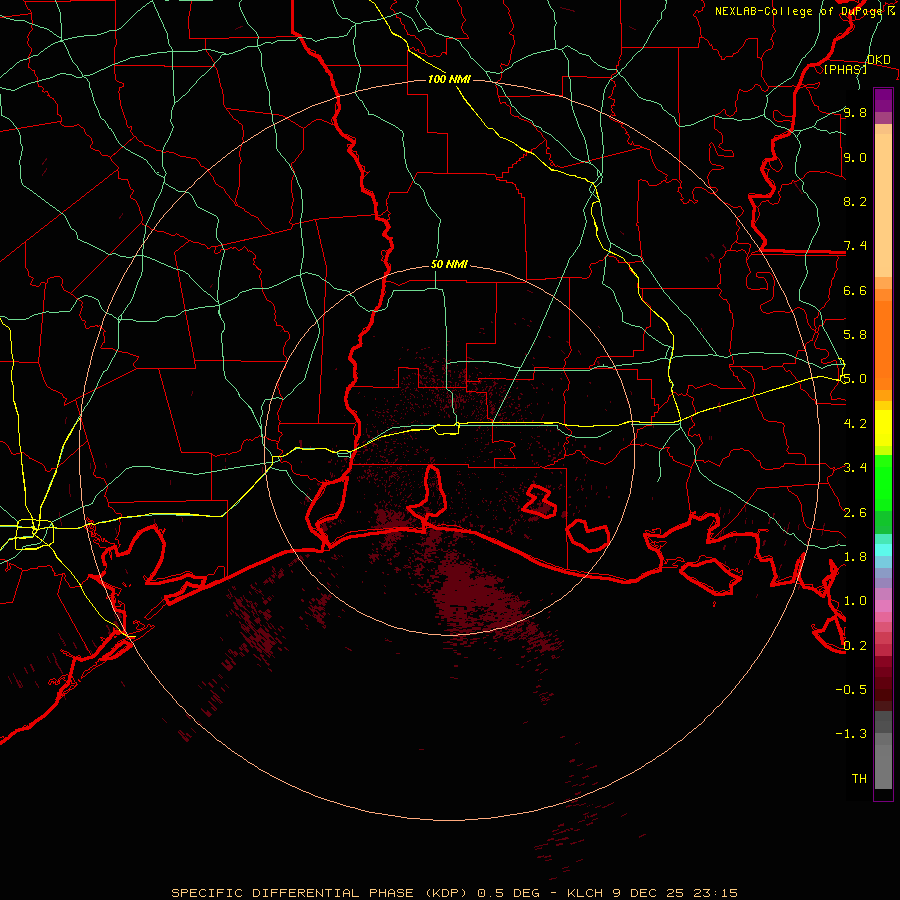The height and width of the screenshot is (900, 900).
Task: Click the 5.8 scale value
Action: [855, 335]
